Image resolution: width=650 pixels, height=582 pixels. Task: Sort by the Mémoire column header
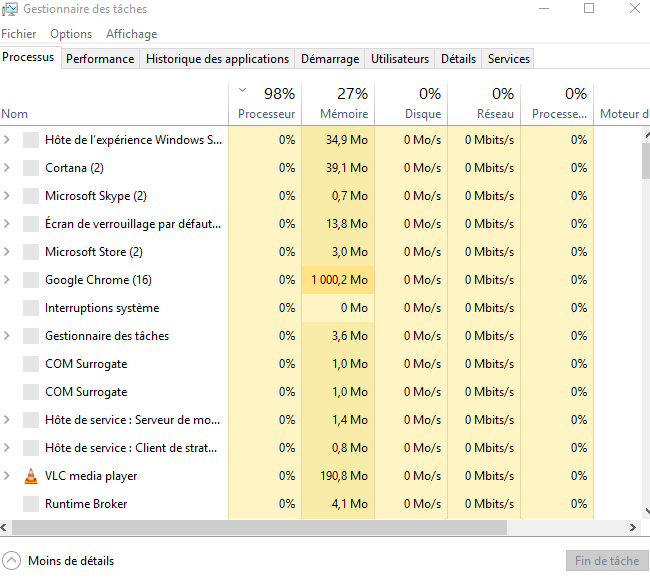click(338, 104)
